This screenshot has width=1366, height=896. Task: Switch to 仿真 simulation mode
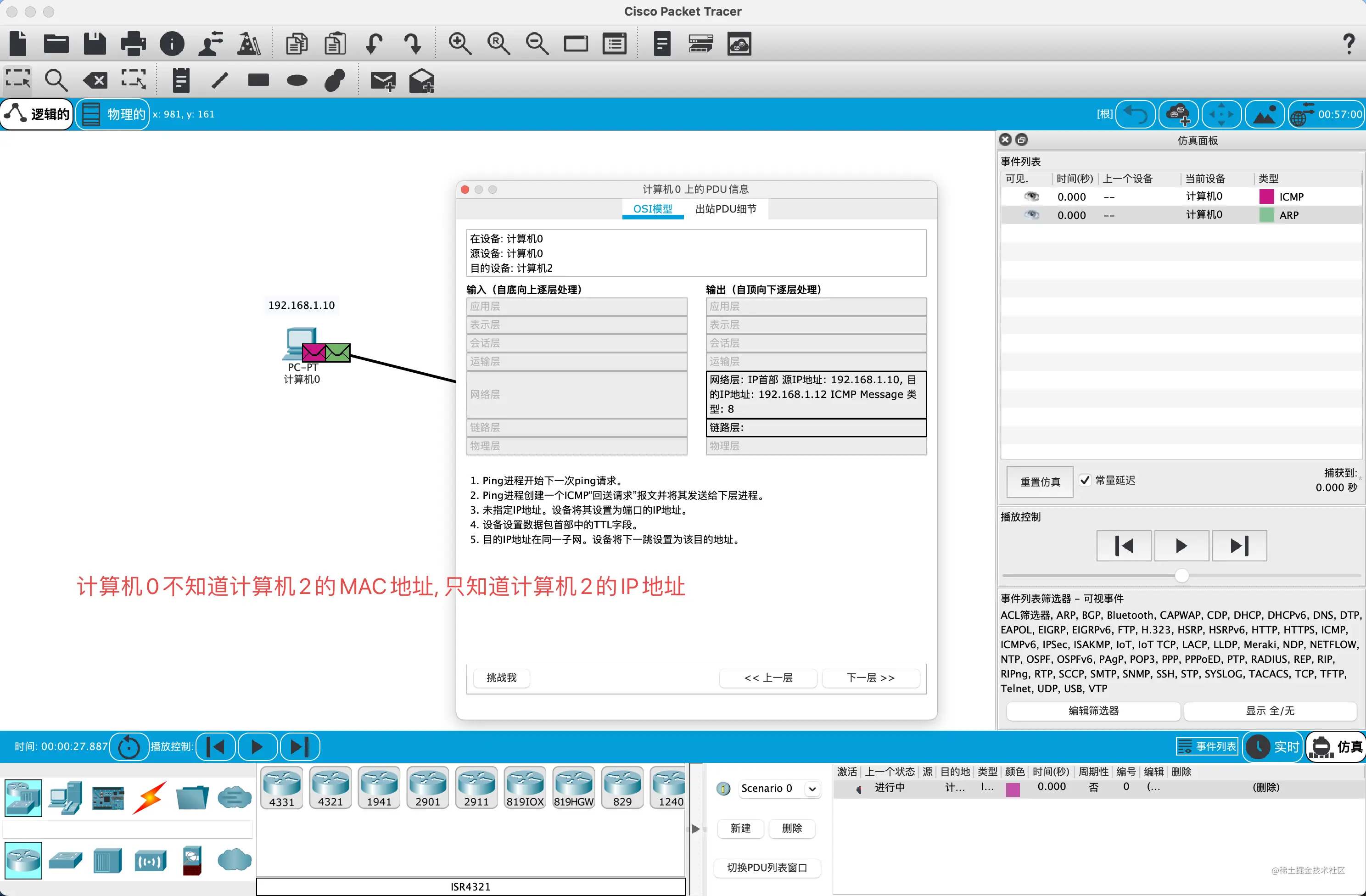[x=1337, y=746]
